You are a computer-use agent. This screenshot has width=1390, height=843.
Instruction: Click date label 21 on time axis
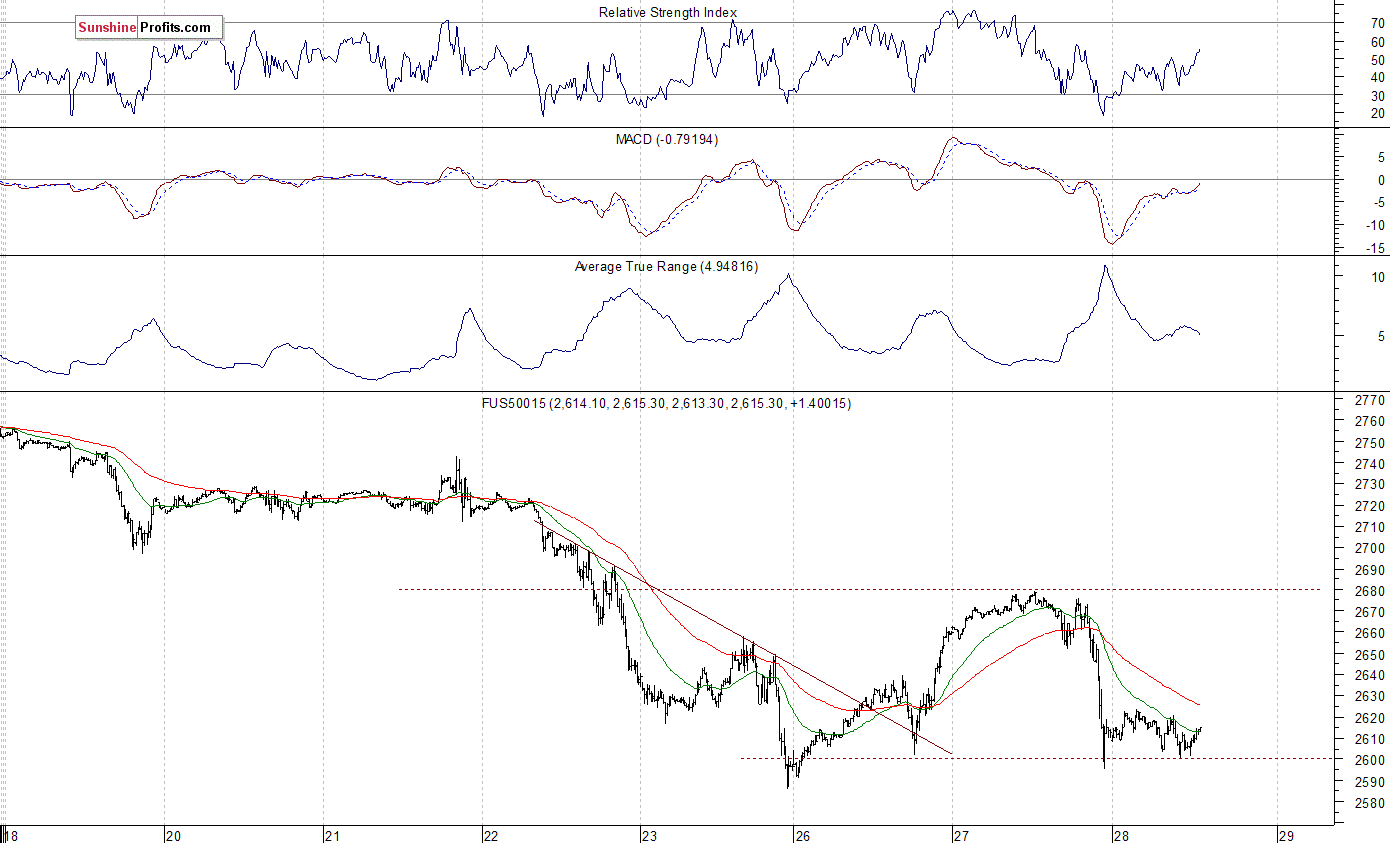point(332,835)
